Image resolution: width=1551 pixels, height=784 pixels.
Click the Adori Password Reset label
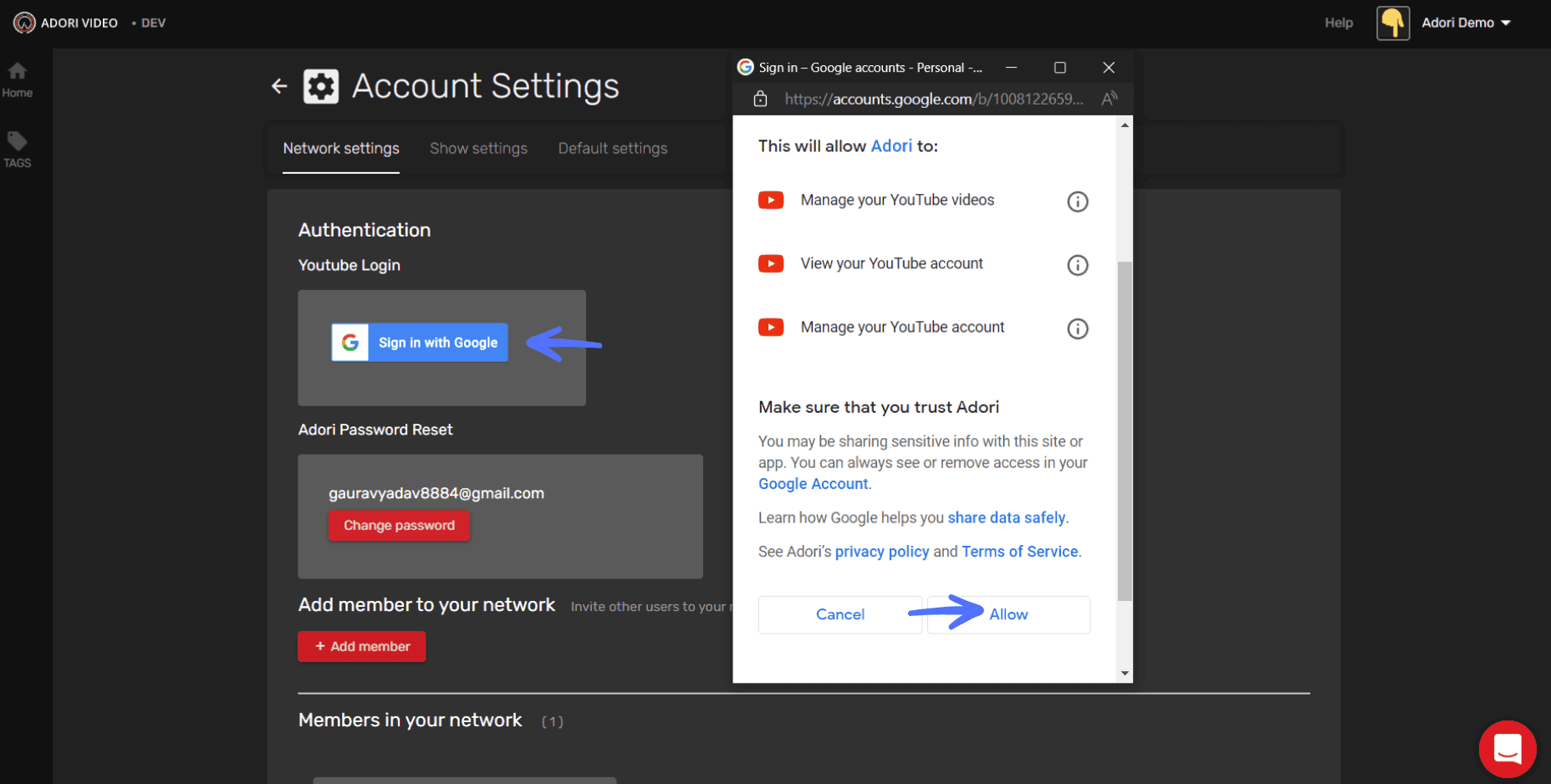click(x=375, y=430)
